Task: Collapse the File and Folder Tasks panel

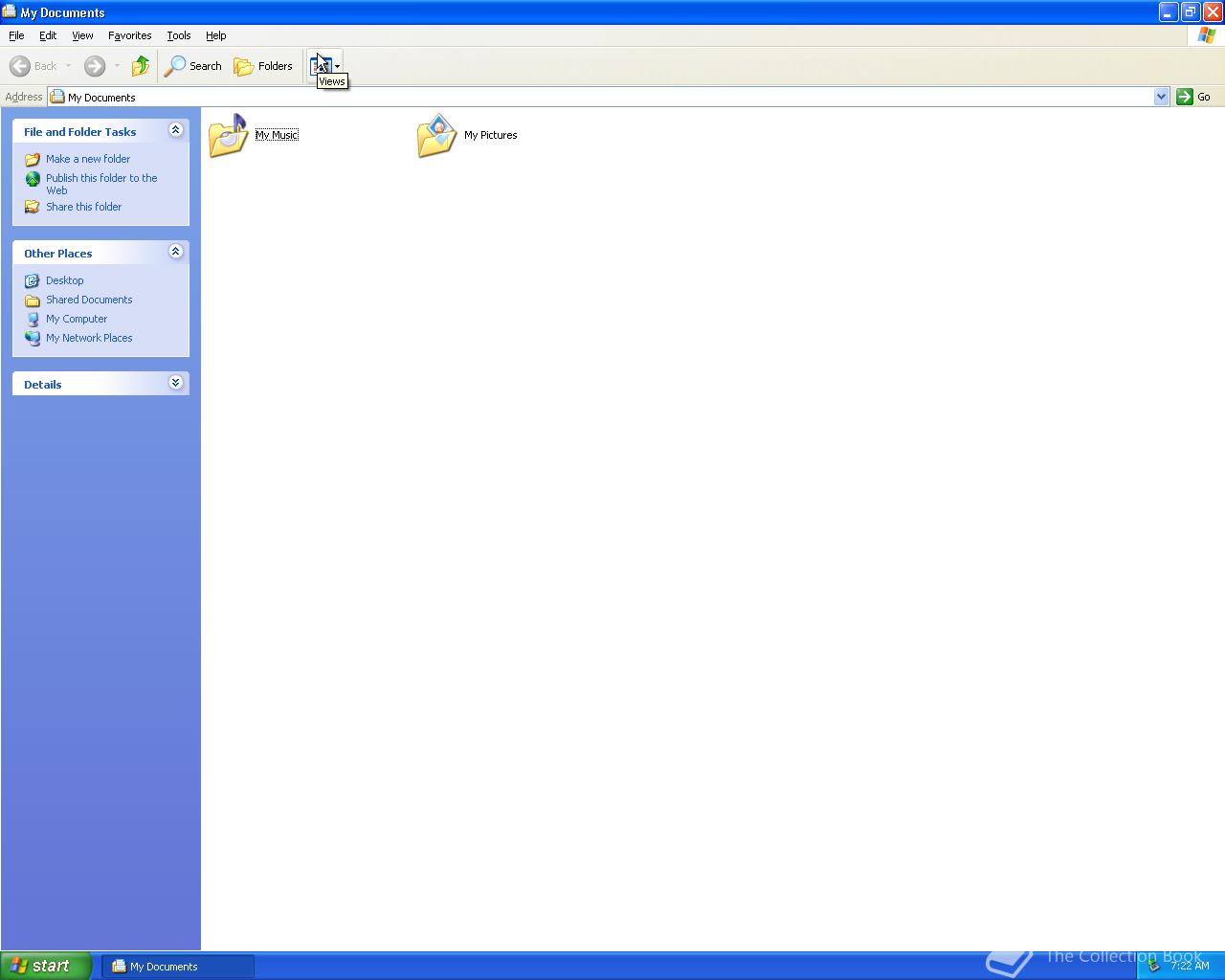Action: pos(175,130)
